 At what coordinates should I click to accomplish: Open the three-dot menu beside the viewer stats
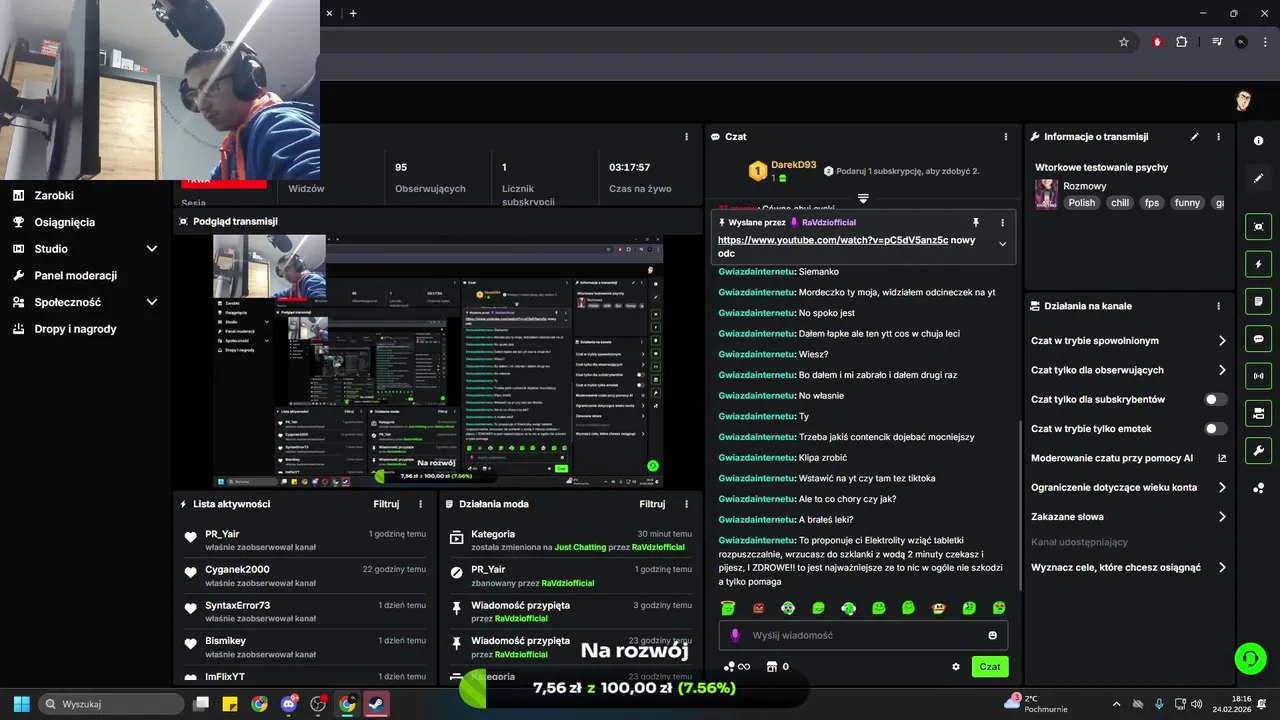[x=686, y=137]
